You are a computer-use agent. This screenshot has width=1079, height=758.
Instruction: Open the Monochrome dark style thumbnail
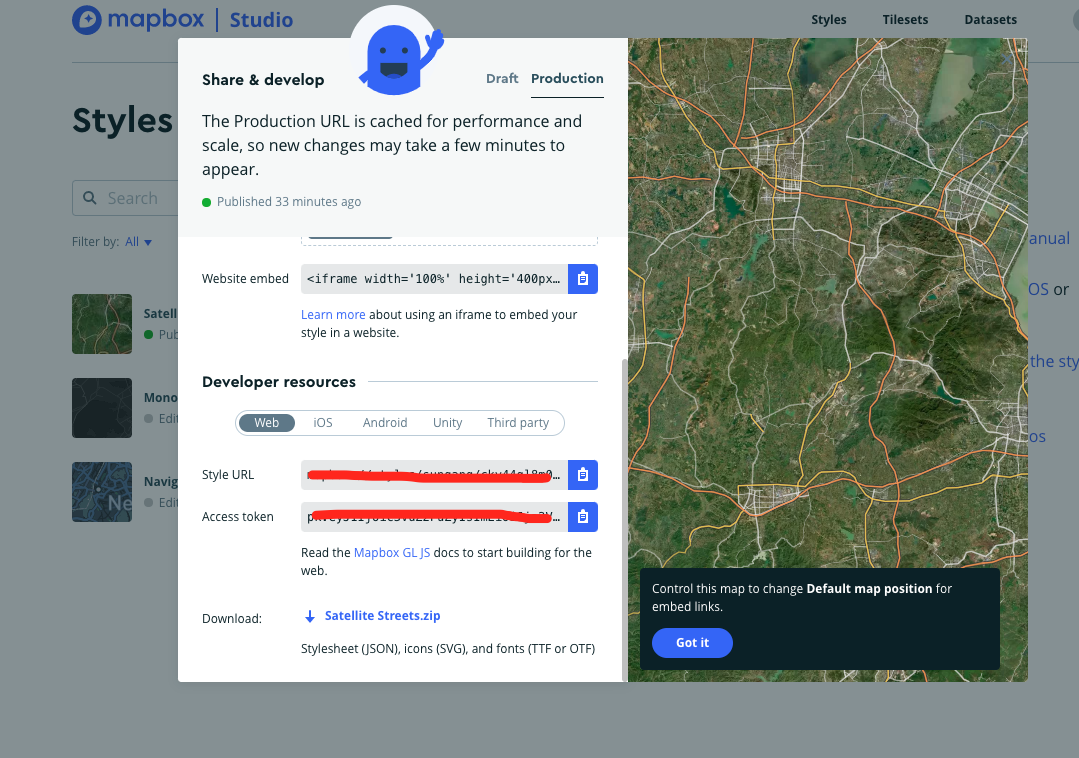(x=102, y=408)
